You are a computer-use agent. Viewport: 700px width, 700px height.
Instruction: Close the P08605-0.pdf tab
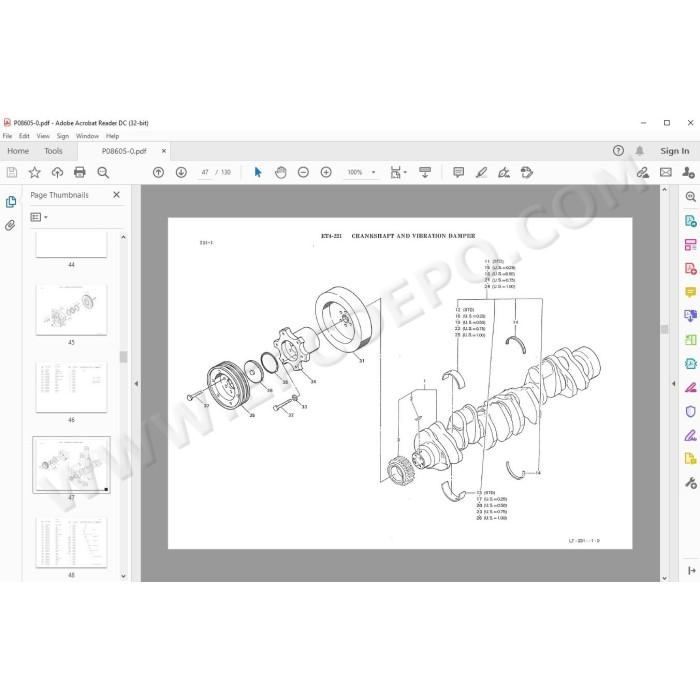[164, 151]
